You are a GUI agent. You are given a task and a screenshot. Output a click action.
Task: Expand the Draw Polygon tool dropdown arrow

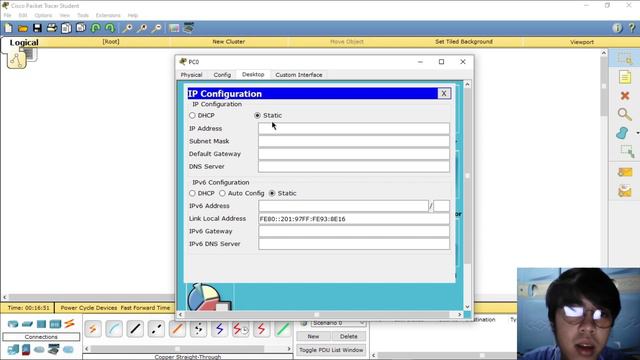[637, 133]
